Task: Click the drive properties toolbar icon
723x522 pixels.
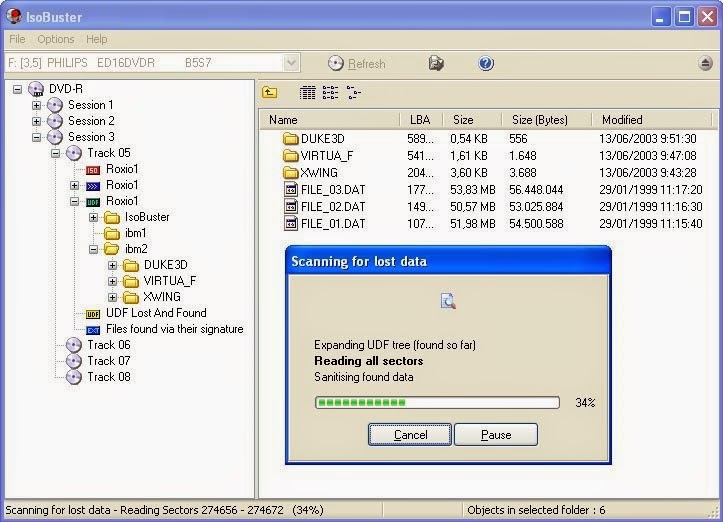Action: tap(436, 63)
